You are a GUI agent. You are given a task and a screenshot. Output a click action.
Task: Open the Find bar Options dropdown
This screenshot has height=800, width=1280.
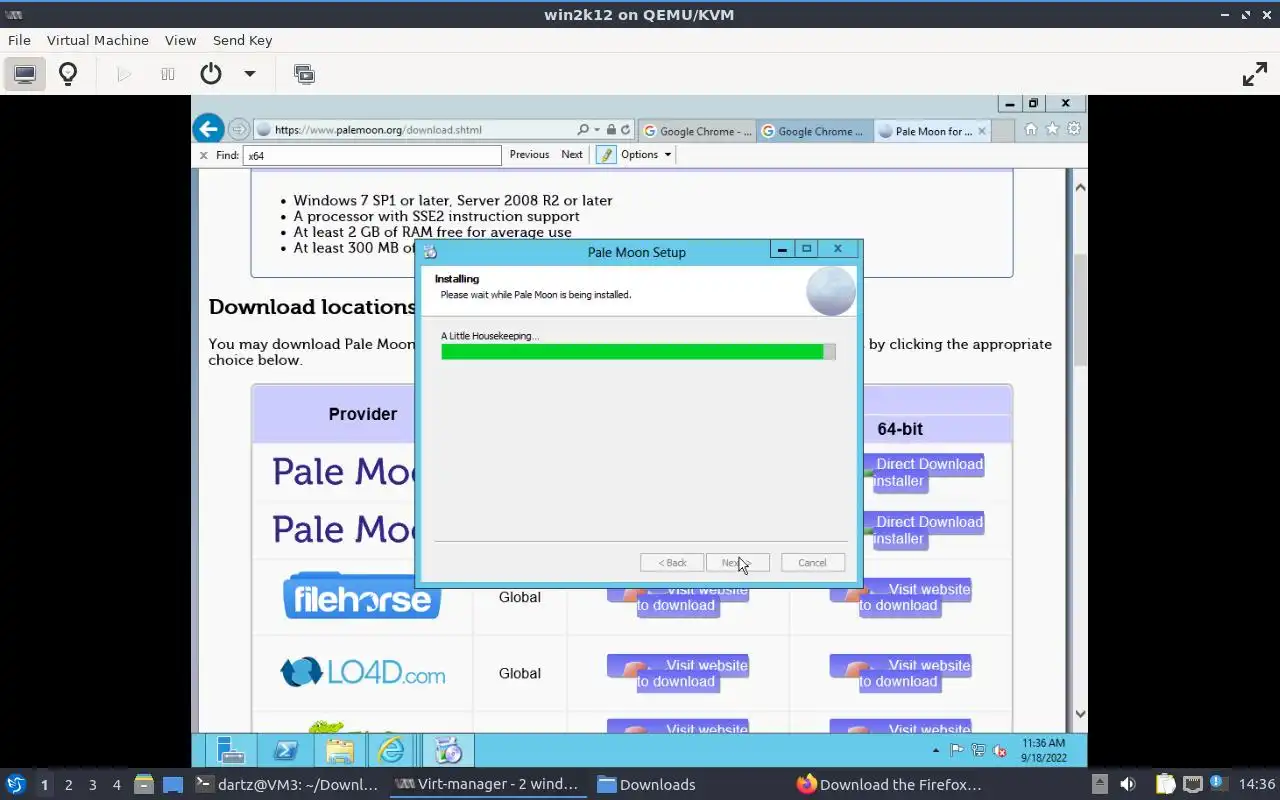point(646,154)
